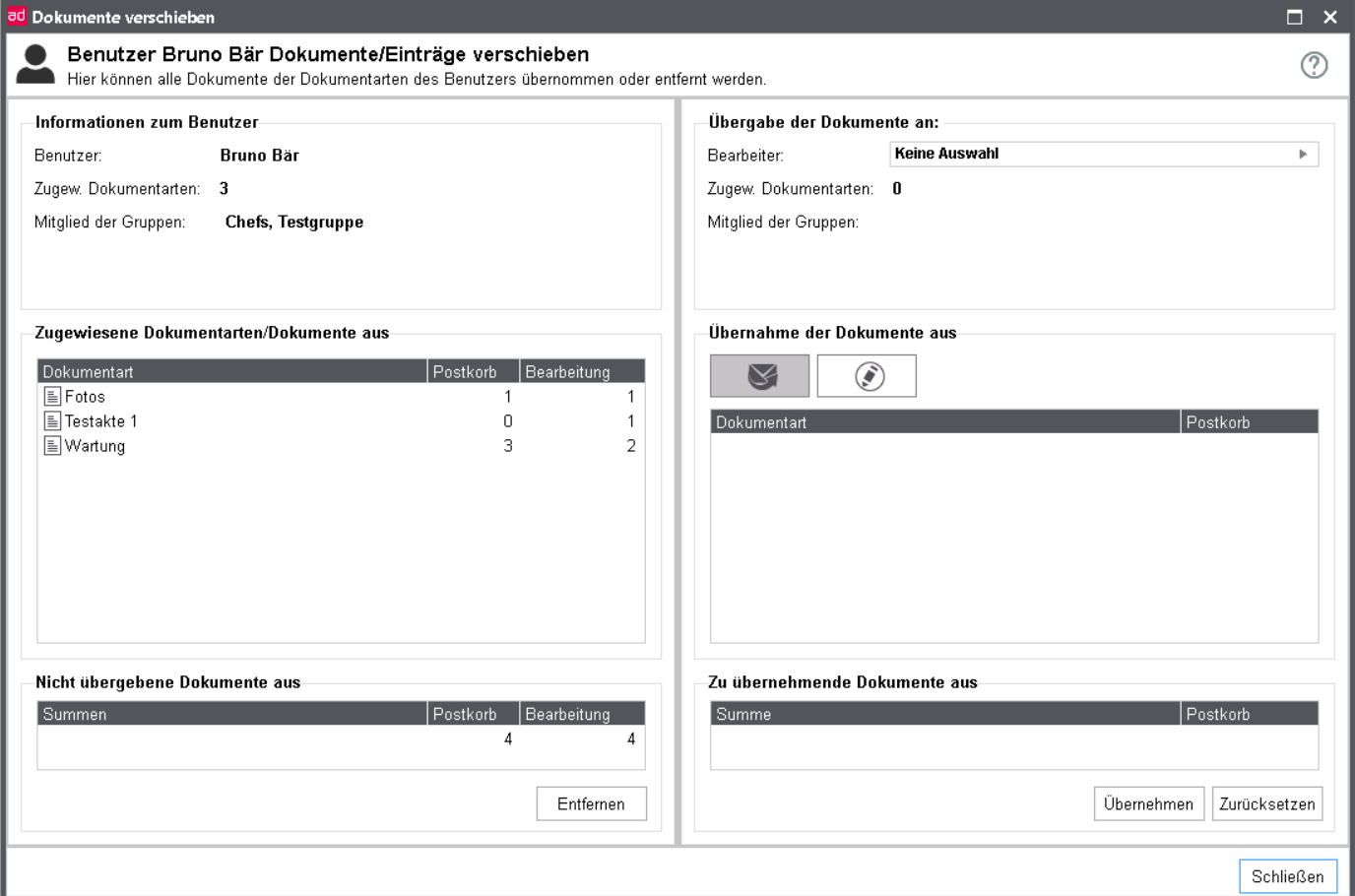Sort by Dokumentart column header on left
This screenshot has height=896, width=1355.
pos(232,371)
